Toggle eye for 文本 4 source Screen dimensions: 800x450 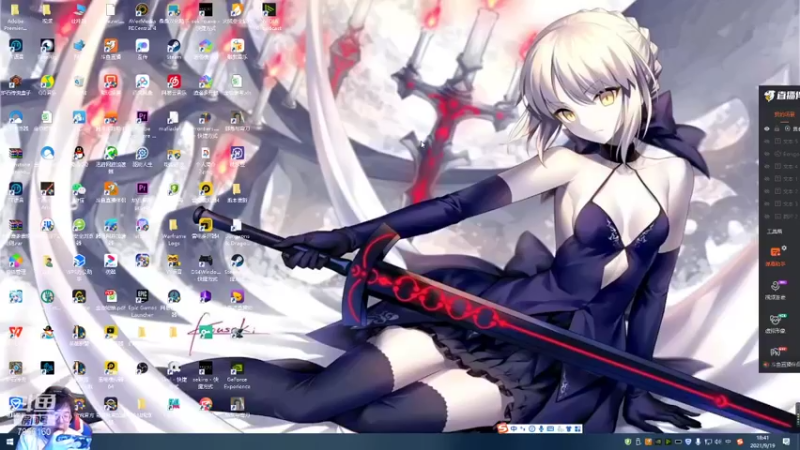tap(767, 166)
